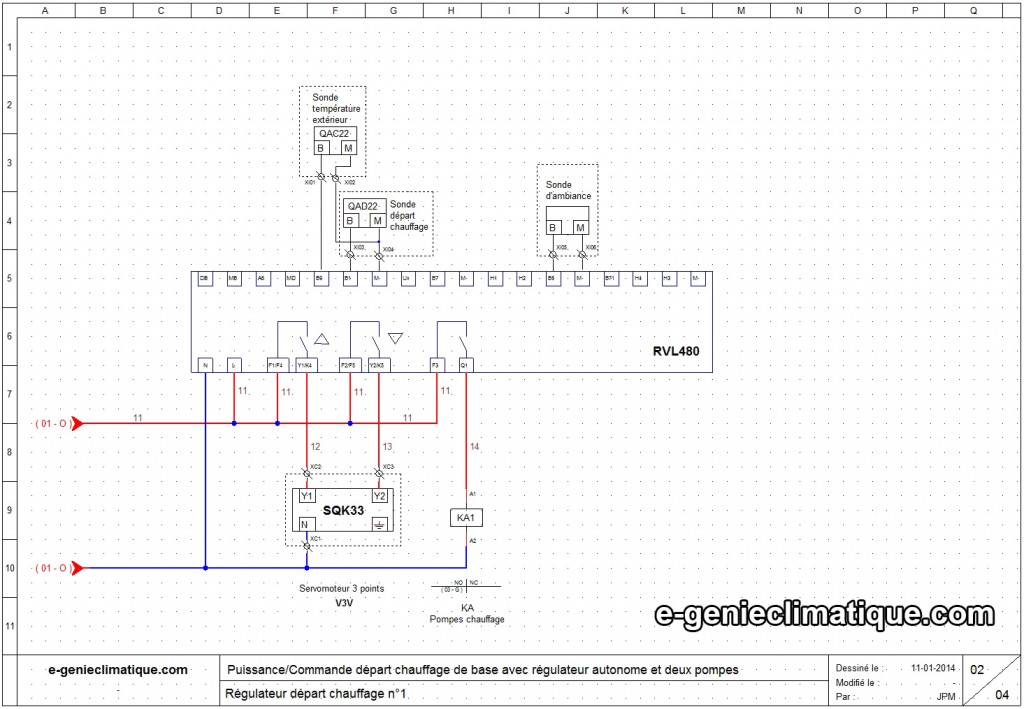Click the SQK33 actuator label

[x=343, y=510]
